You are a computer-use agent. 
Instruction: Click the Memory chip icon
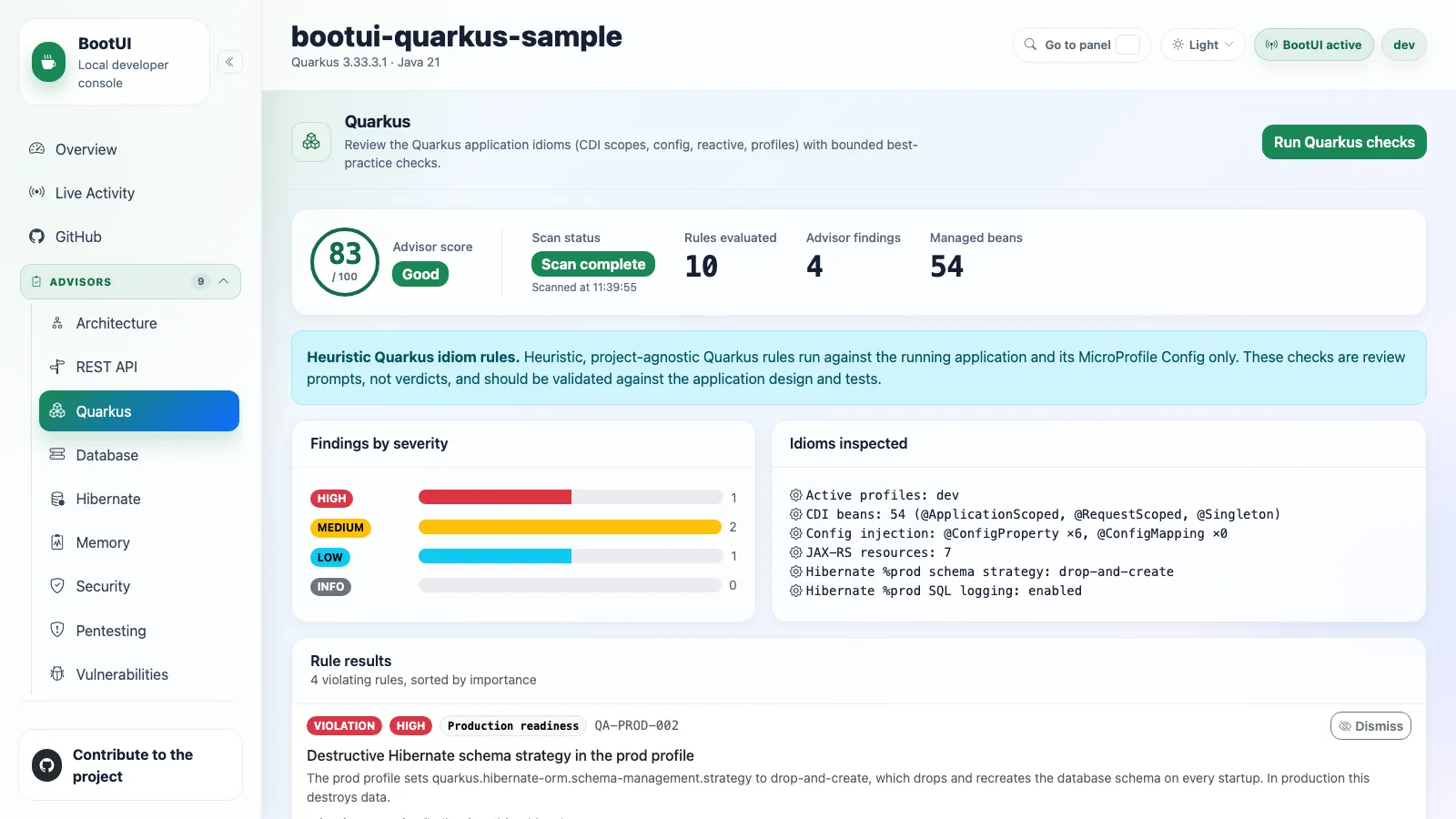57,542
